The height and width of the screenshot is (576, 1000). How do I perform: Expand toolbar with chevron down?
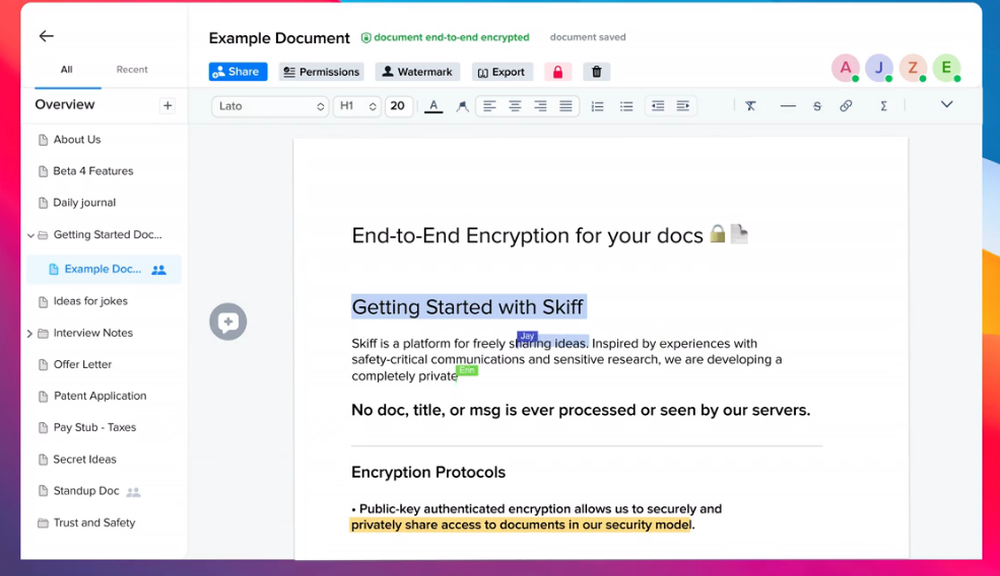click(946, 105)
